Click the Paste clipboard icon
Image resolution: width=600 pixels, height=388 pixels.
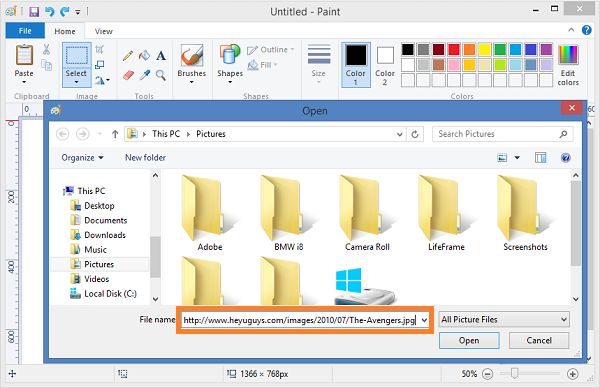[x=24, y=55]
